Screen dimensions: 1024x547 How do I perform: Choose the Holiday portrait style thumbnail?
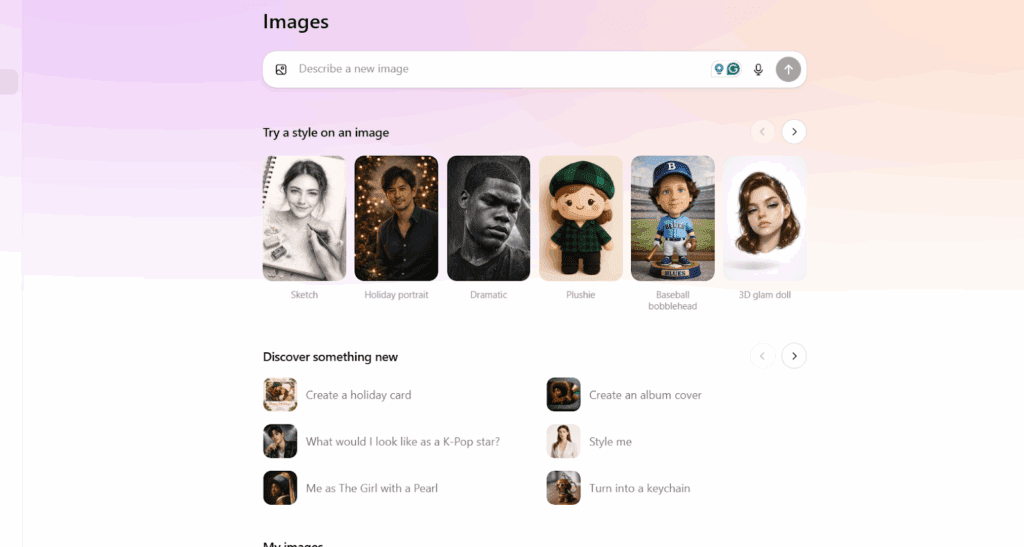396,218
